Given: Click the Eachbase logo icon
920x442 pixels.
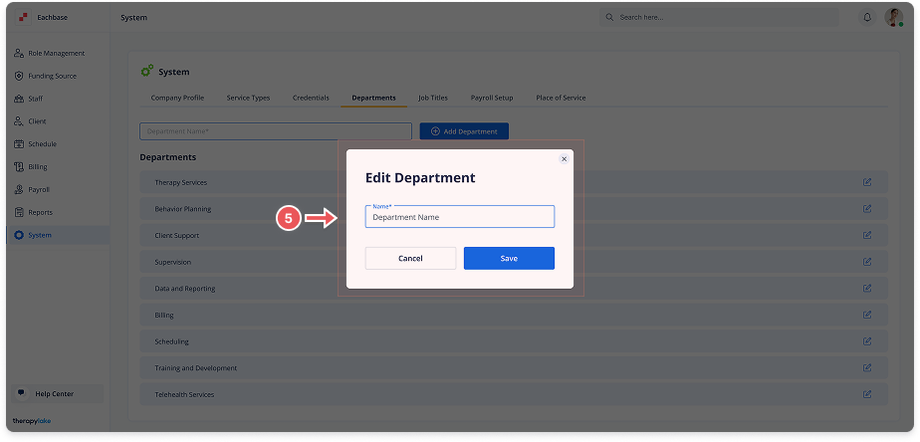Looking at the screenshot, I should tap(23, 17).
